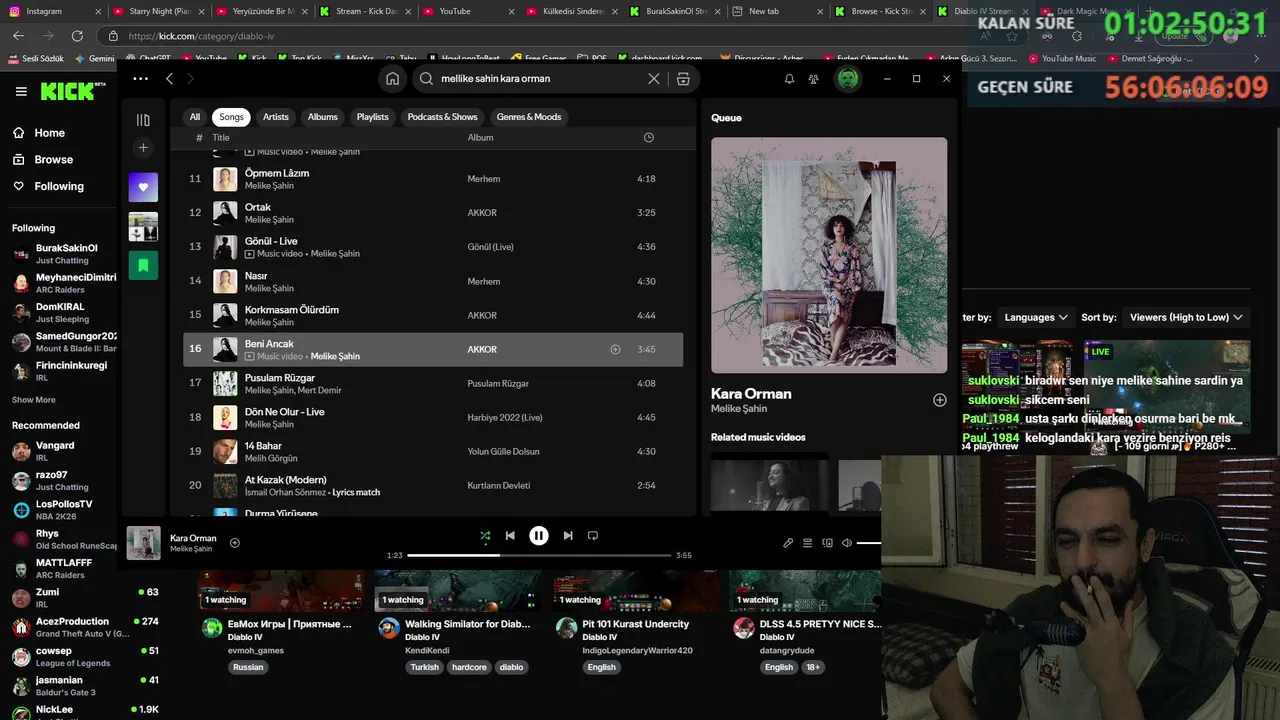The height and width of the screenshot is (720, 1280).
Task: Open Spotify notifications bell
Action: click(789, 78)
